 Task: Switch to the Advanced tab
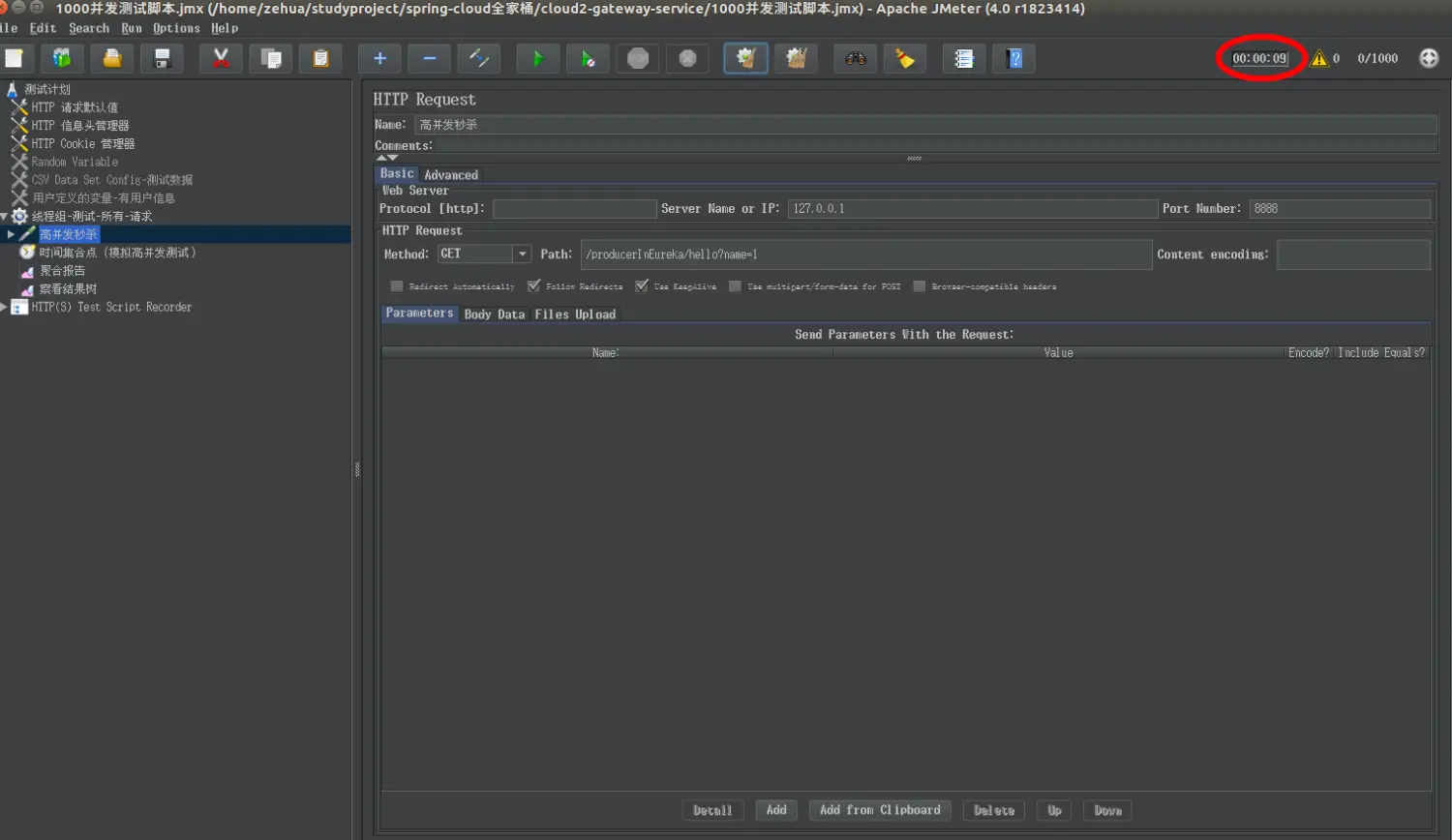(451, 175)
